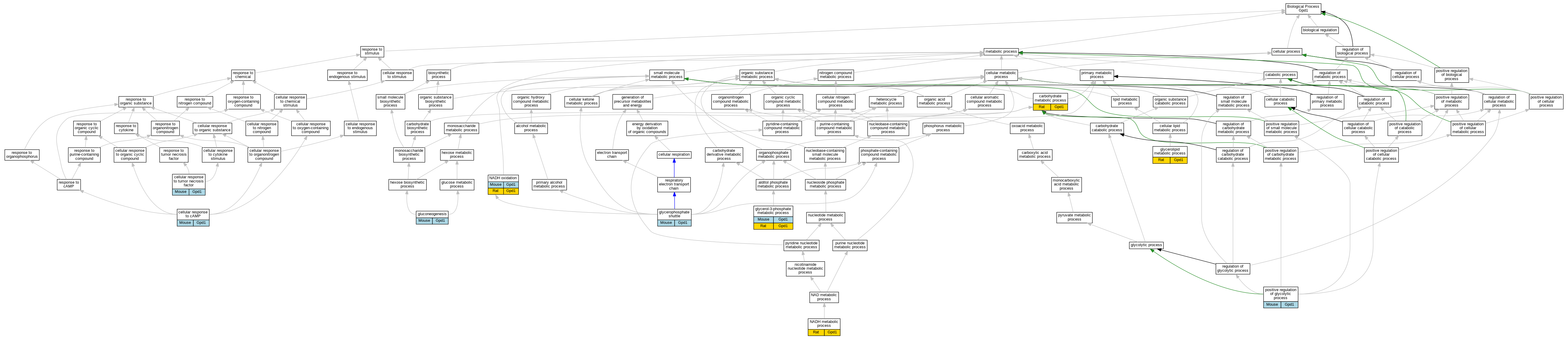Image resolution: width=1568 pixels, height=339 pixels.
Task: Select 'monosaccharide biosynthetic process' node
Action: (x=409, y=154)
